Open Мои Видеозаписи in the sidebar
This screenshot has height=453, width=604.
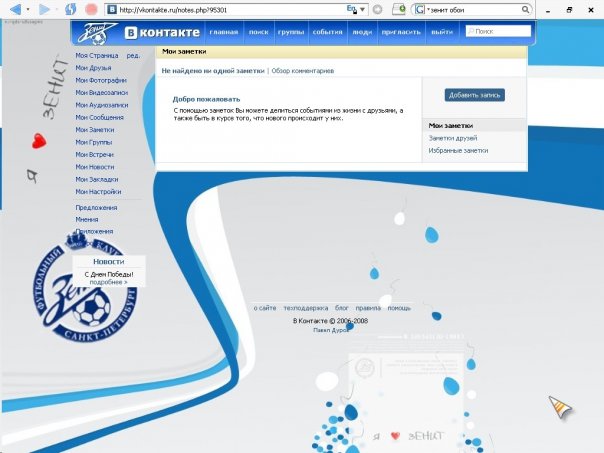click(102, 92)
